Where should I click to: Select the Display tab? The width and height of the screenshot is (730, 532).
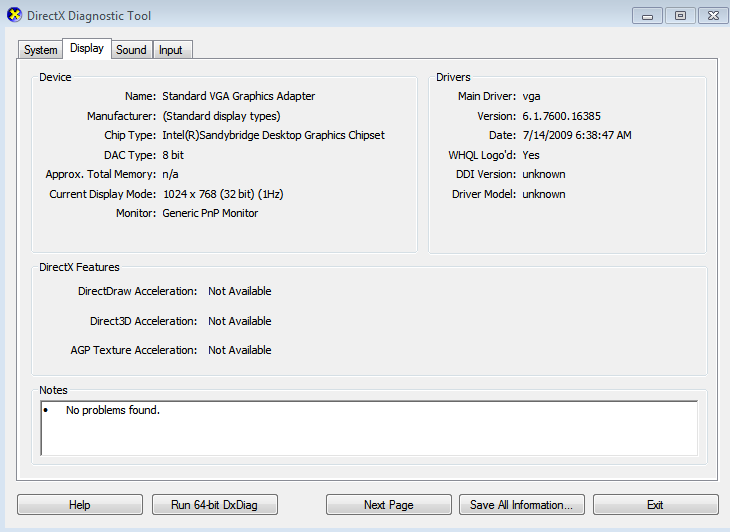tap(87, 48)
